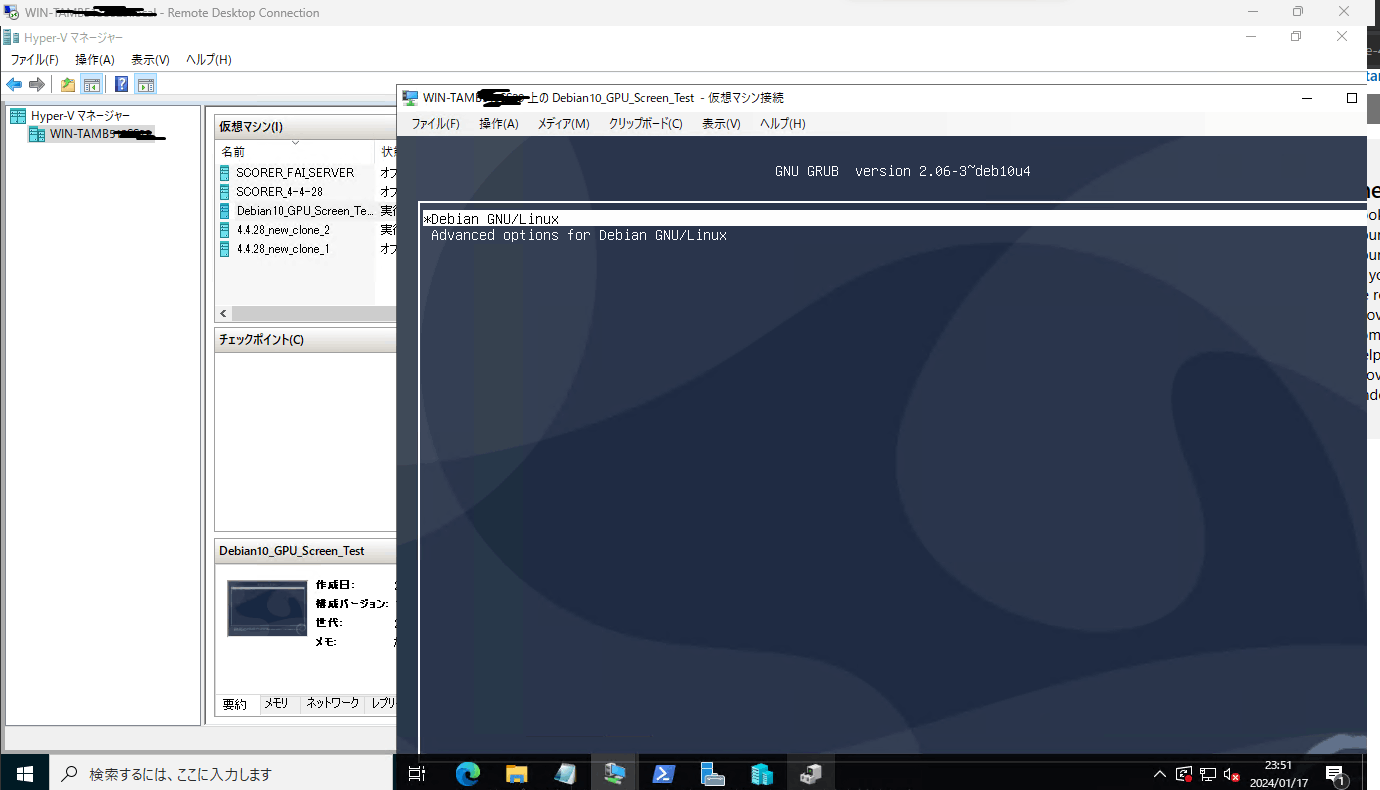This screenshot has width=1380, height=790.
Task: Sort VM list by 名前 column header
Action: [295, 152]
